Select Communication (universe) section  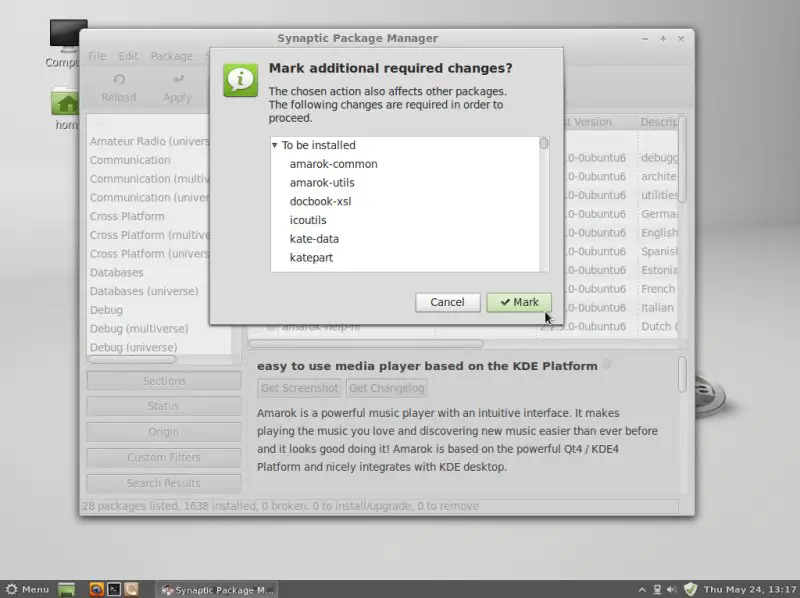click(x=149, y=197)
